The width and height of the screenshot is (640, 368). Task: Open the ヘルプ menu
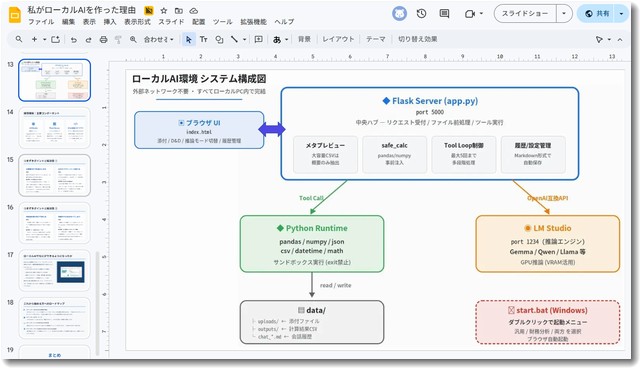pyautogui.click(x=284, y=22)
